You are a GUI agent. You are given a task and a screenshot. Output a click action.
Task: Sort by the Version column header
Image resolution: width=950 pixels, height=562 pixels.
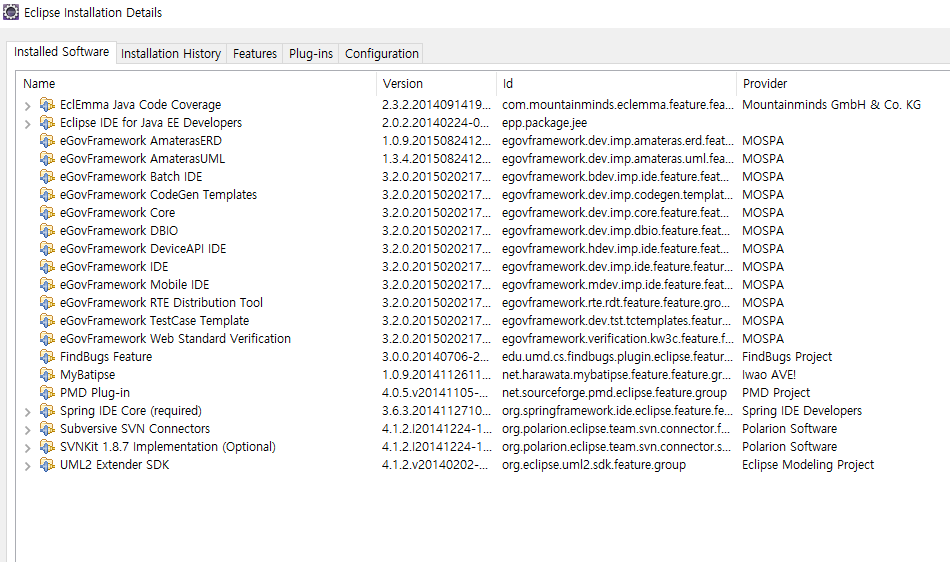click(x=437, y=84)
